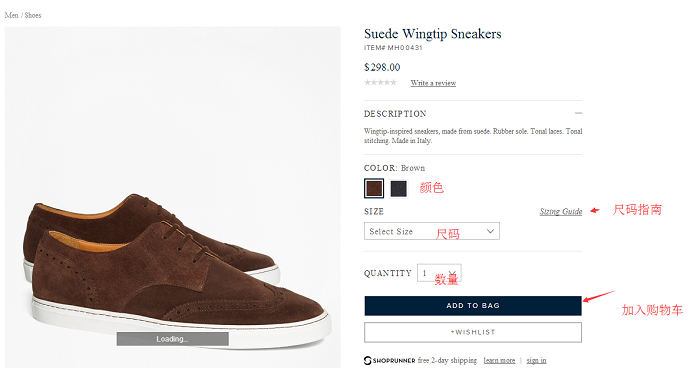Click the size dropdown chevron arrow
The height and width of the screenshot is (368, 700).
point(490,231)
